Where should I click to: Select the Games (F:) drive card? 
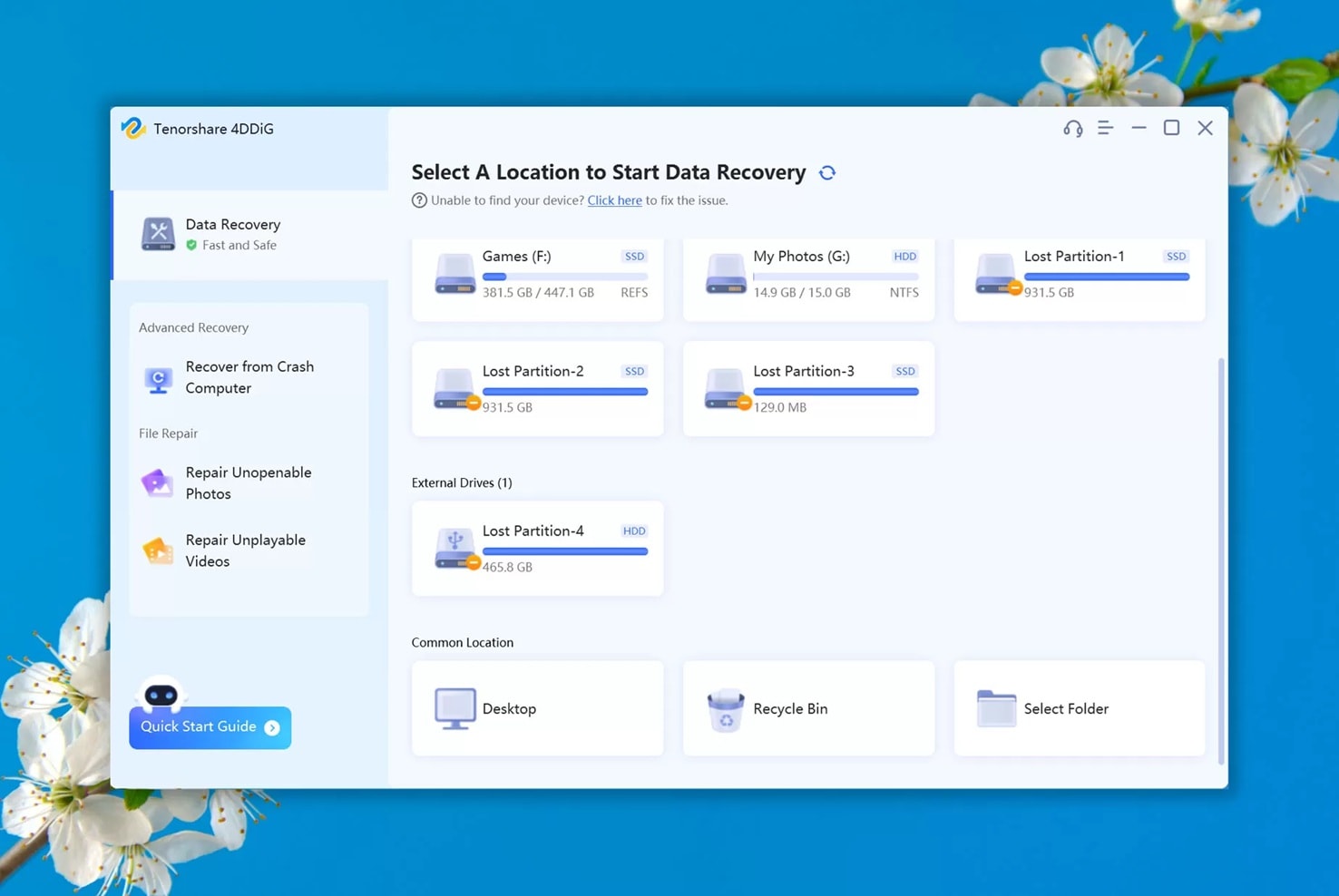pyautogui.click(x=537, y=279)
